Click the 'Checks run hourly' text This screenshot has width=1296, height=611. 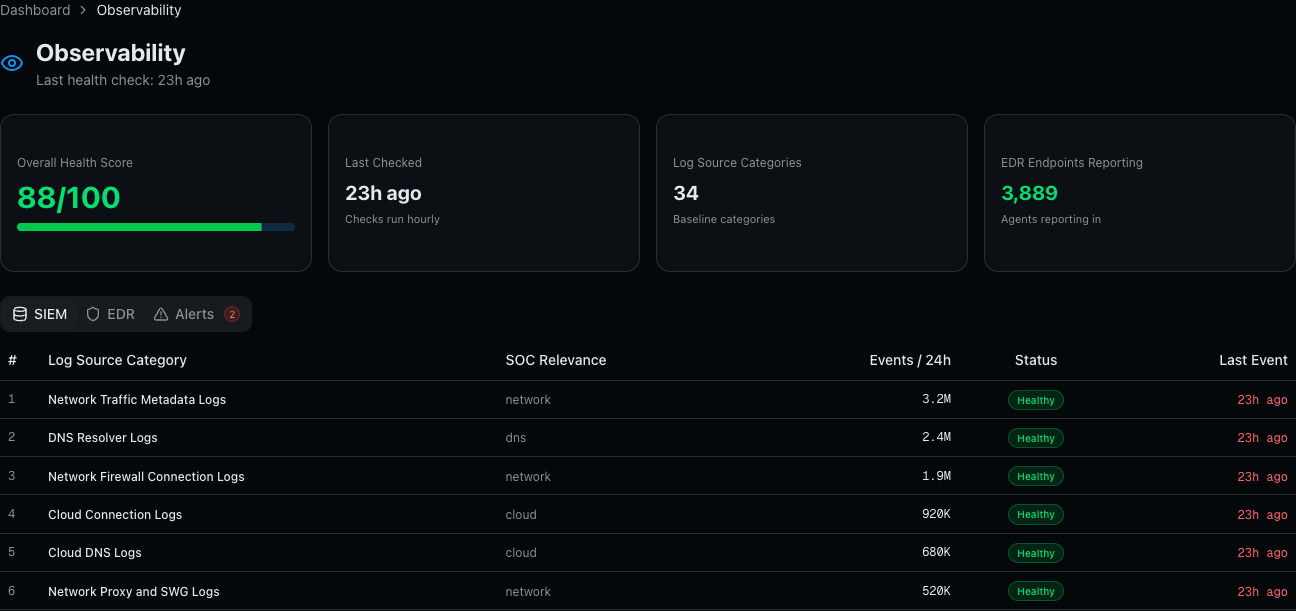pyautogui.click(x=392, y=219)
